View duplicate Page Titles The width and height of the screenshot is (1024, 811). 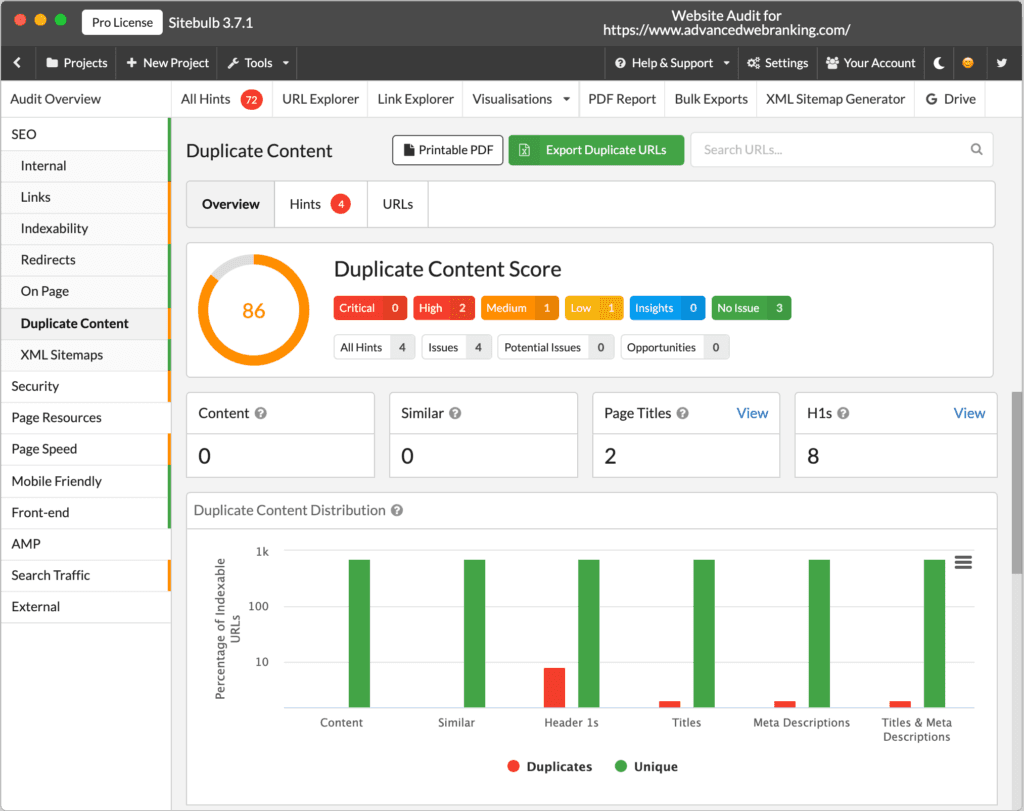pyautogui.click(x=752, y=413)
